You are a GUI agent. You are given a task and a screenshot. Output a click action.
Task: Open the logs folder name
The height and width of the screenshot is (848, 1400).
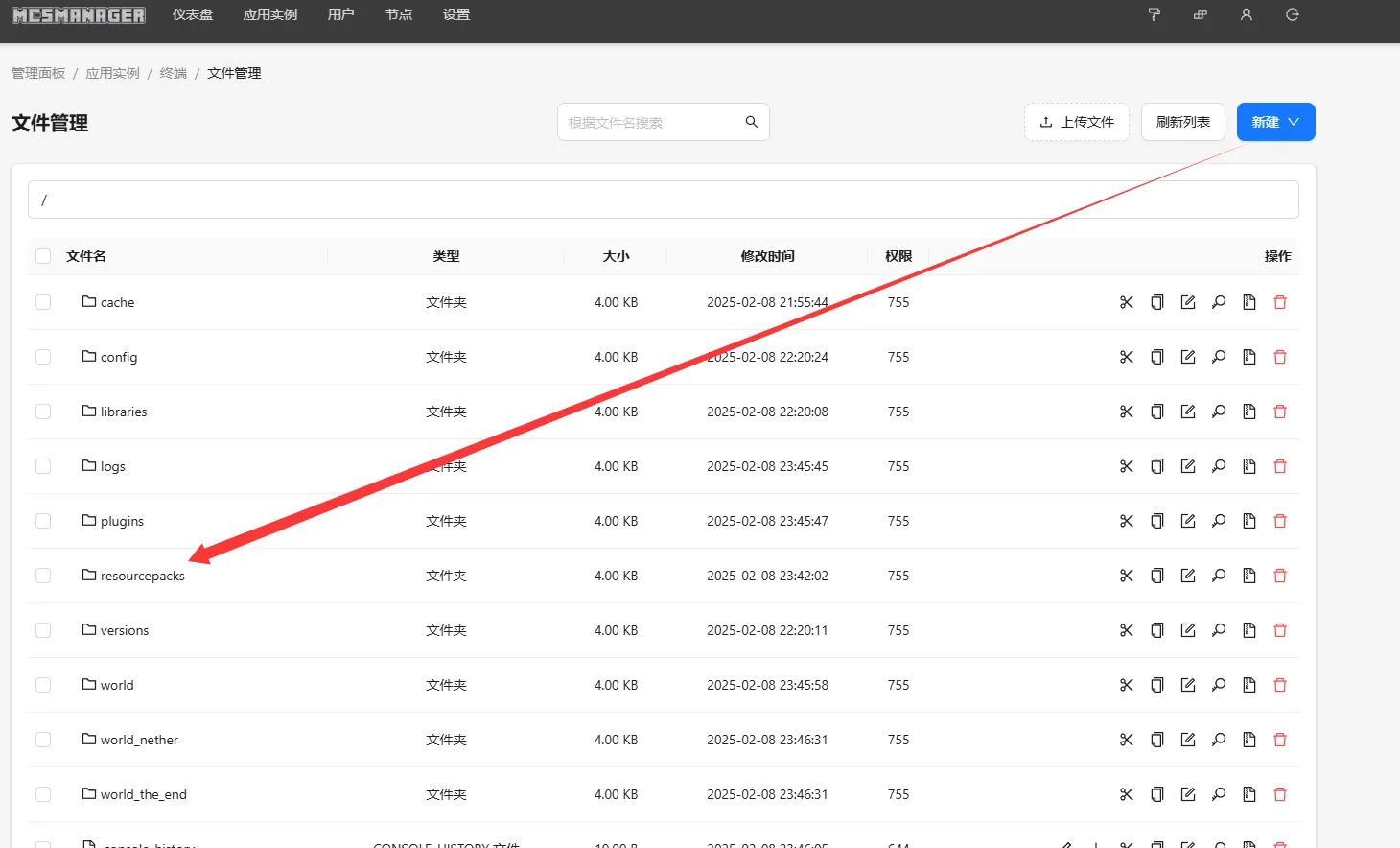[113, 466]
